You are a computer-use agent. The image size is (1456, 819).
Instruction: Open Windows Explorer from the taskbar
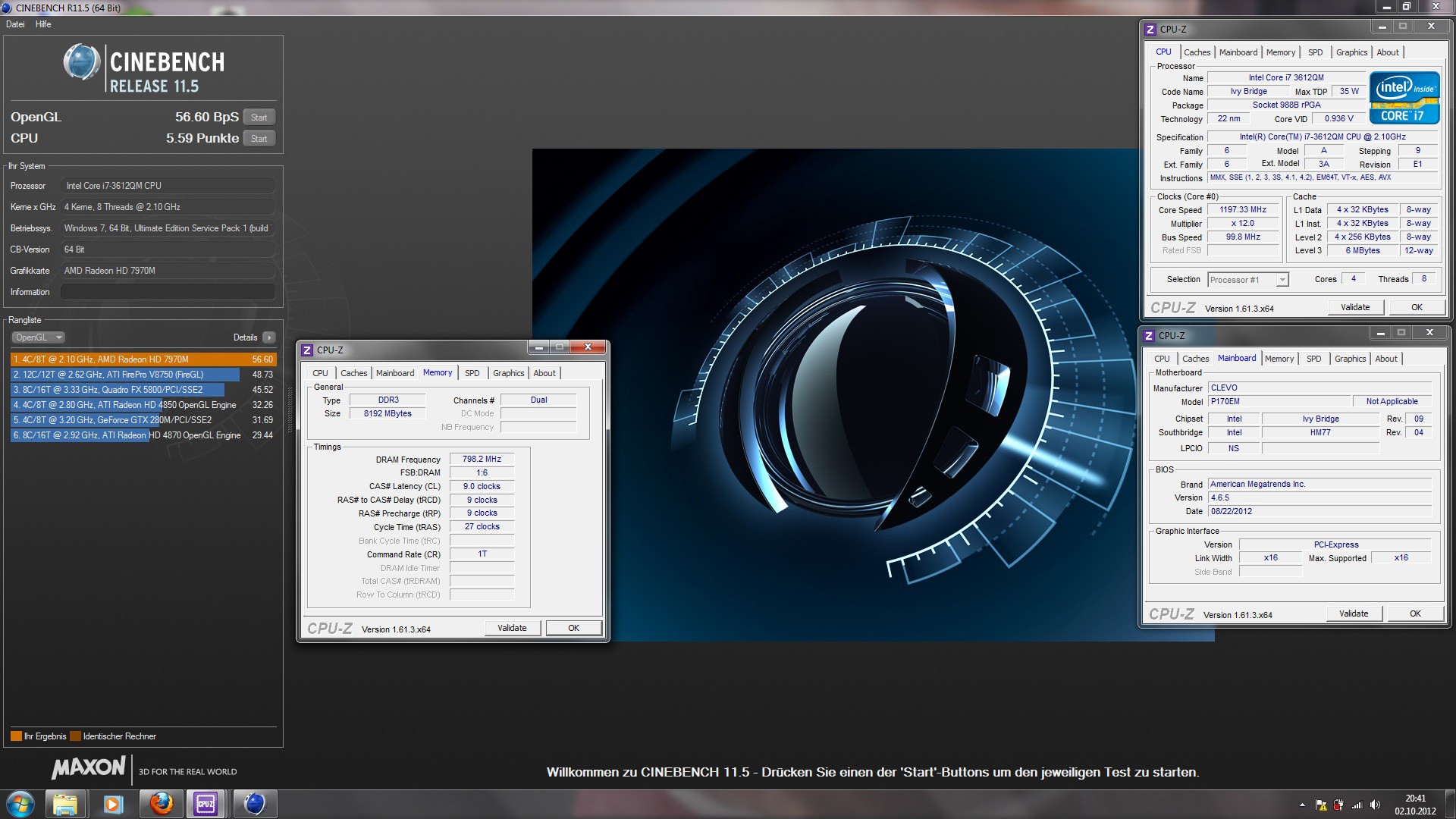(x=65, y=804)
